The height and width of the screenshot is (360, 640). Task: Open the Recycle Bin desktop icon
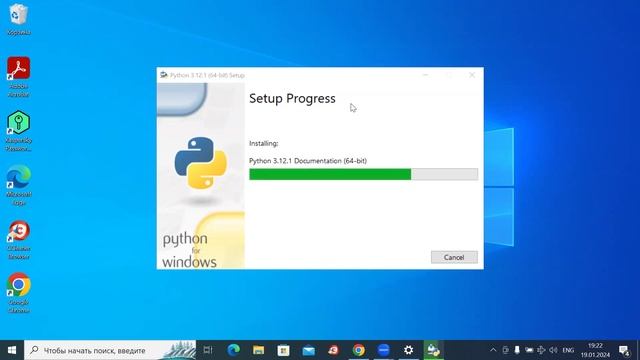pyautogui.click(x=18, y=19)
